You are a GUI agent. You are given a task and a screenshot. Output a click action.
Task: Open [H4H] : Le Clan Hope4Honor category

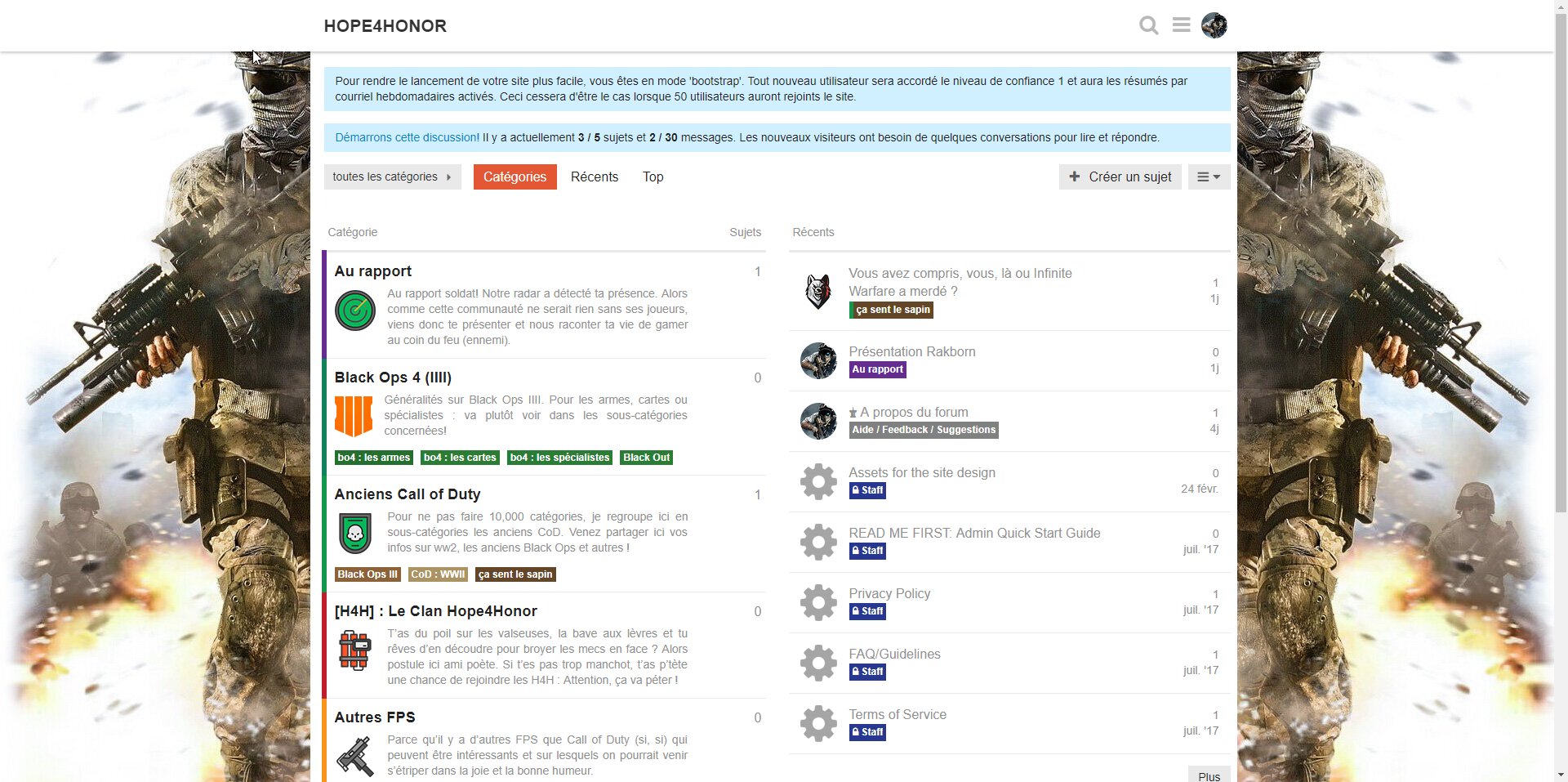(x=435, y=611)
